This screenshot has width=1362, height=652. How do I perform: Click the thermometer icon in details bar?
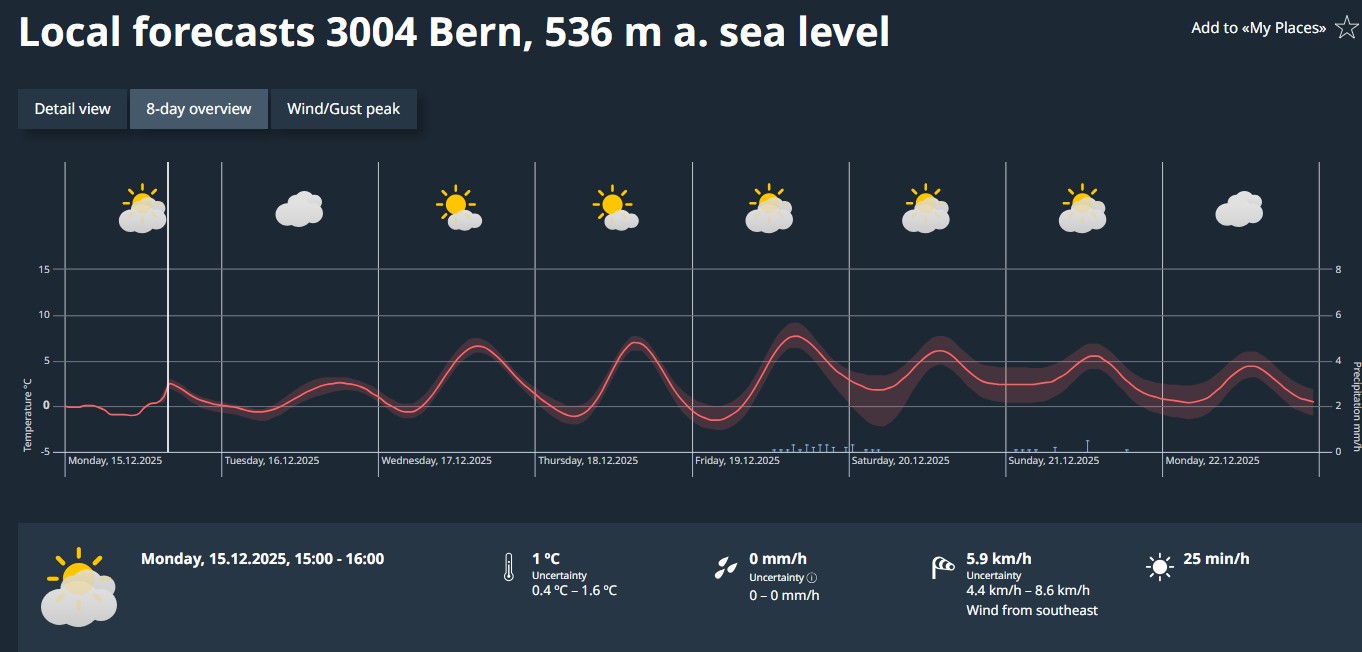[x=508, y=567]
